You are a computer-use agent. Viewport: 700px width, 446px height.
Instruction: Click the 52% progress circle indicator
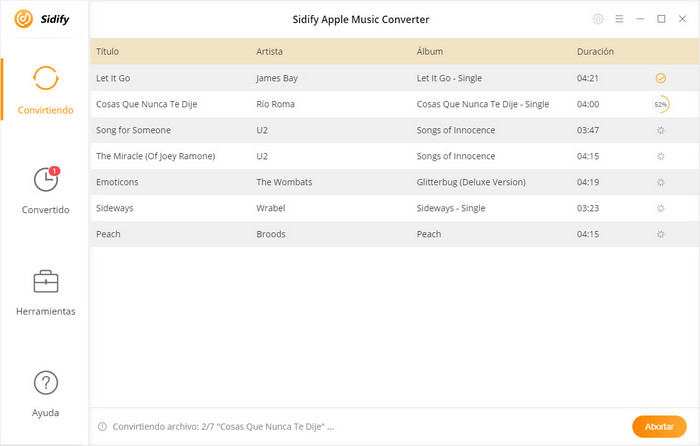(x=661, y=104)
